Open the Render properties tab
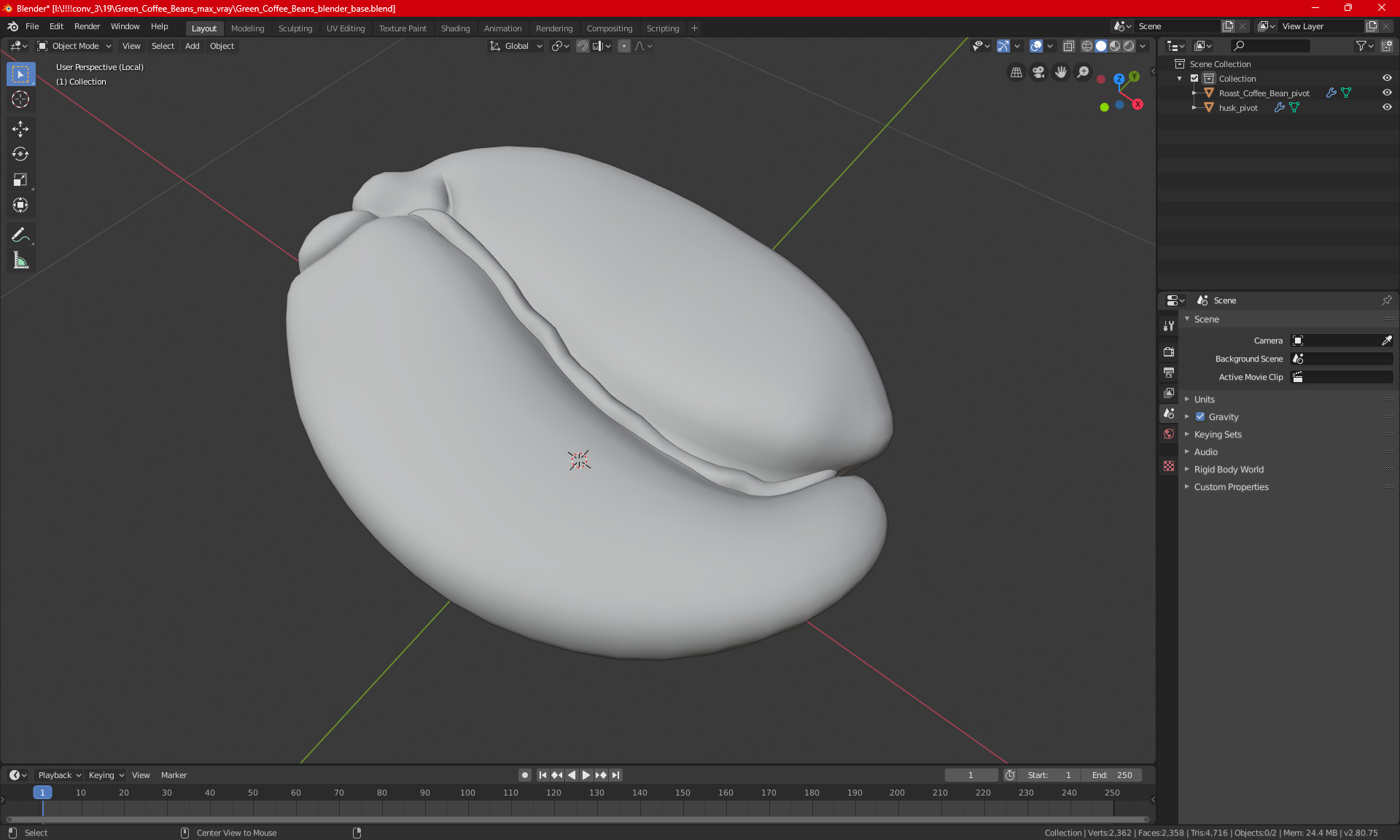Screen dimensions: 1400x840 [x=1169, y=351]
